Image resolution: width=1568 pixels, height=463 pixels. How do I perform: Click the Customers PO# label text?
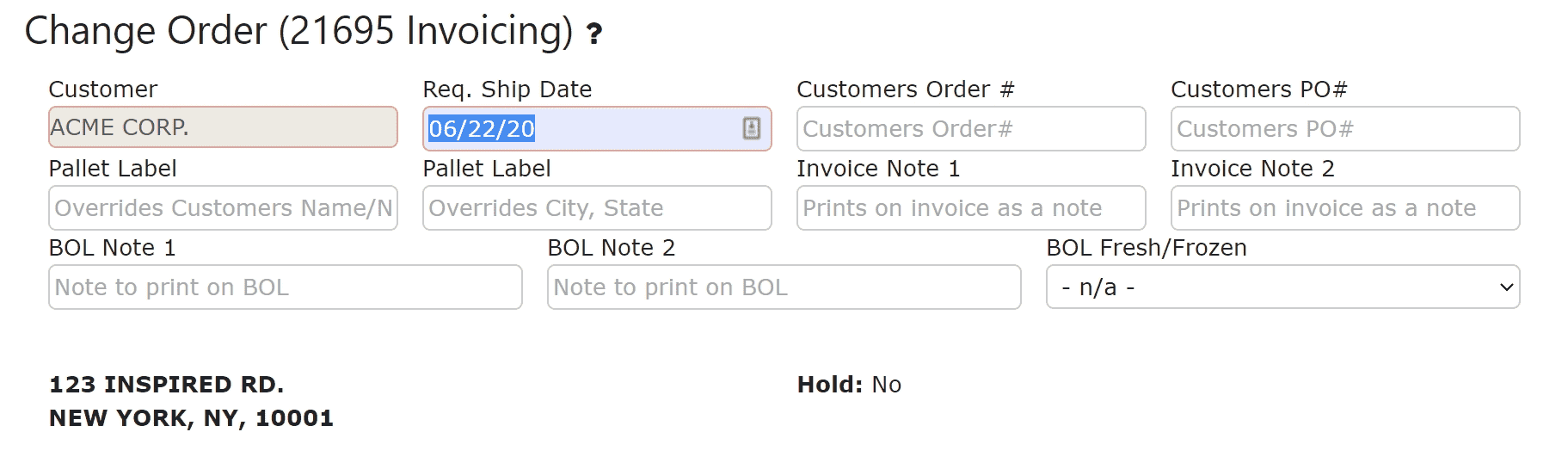[1259, 90]
